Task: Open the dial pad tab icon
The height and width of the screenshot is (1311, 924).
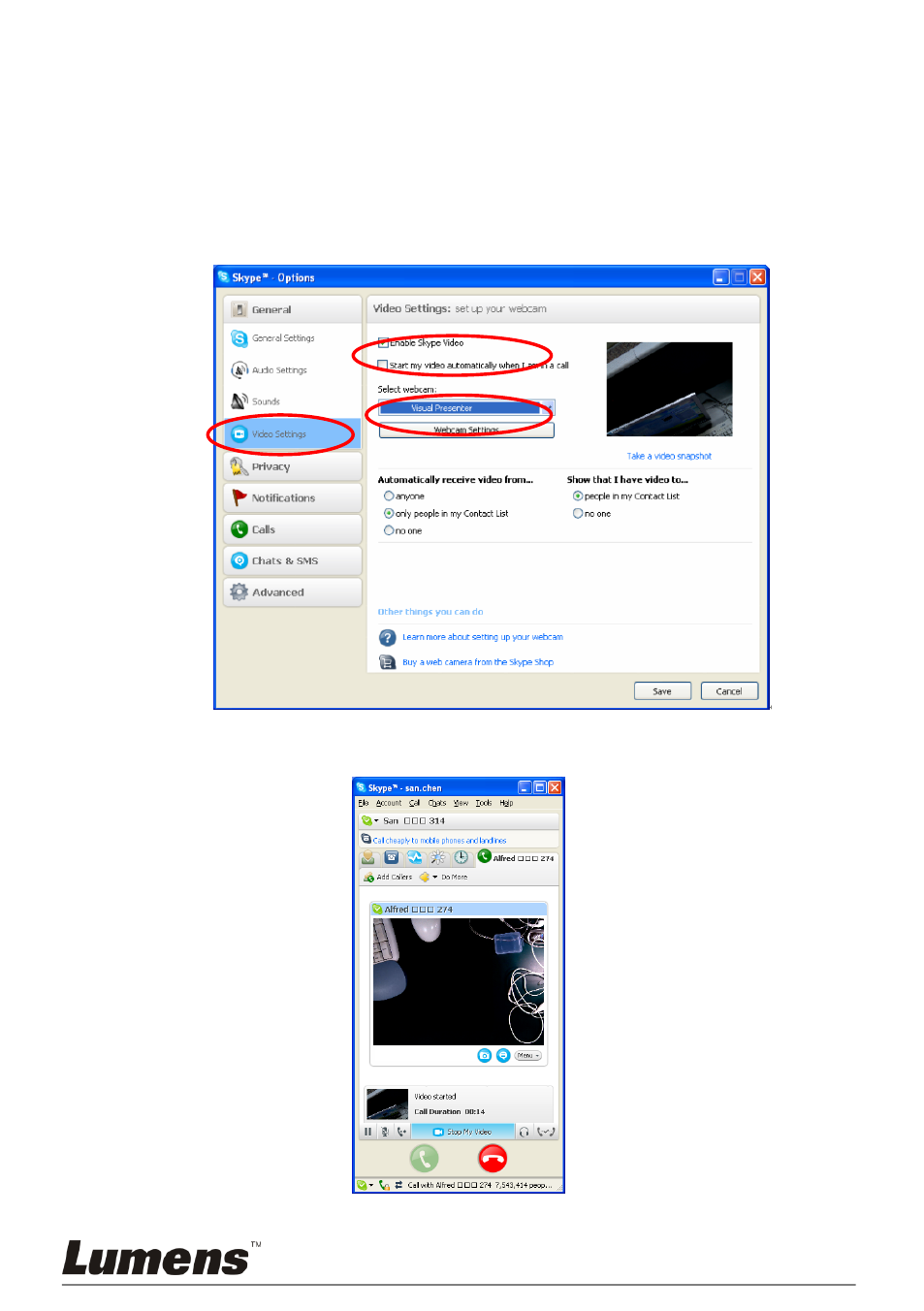Action: (x=392, y=857)
